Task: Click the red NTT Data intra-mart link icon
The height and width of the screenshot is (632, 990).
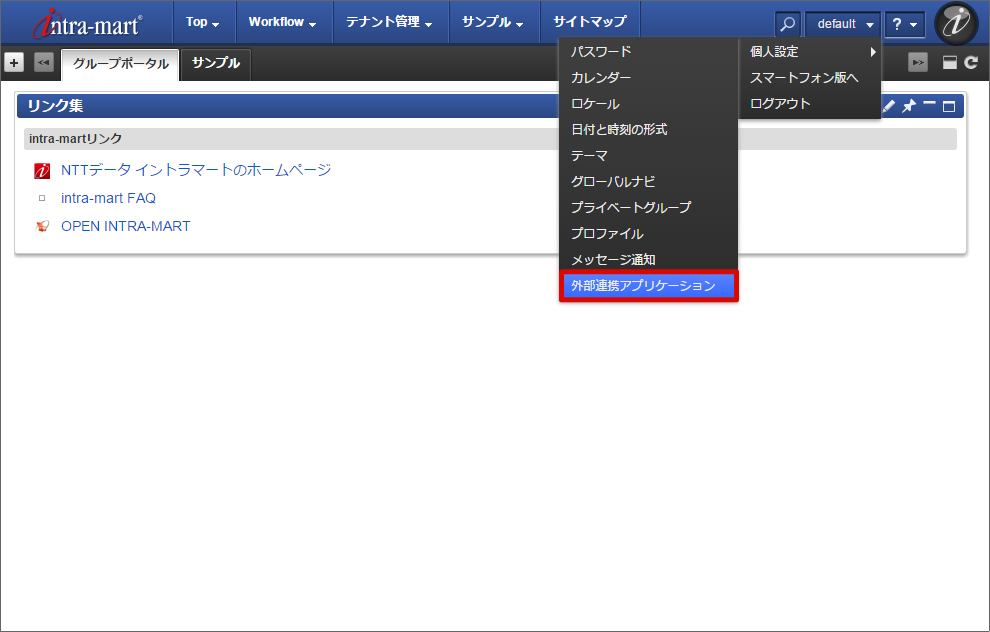Action: [42, 170]
